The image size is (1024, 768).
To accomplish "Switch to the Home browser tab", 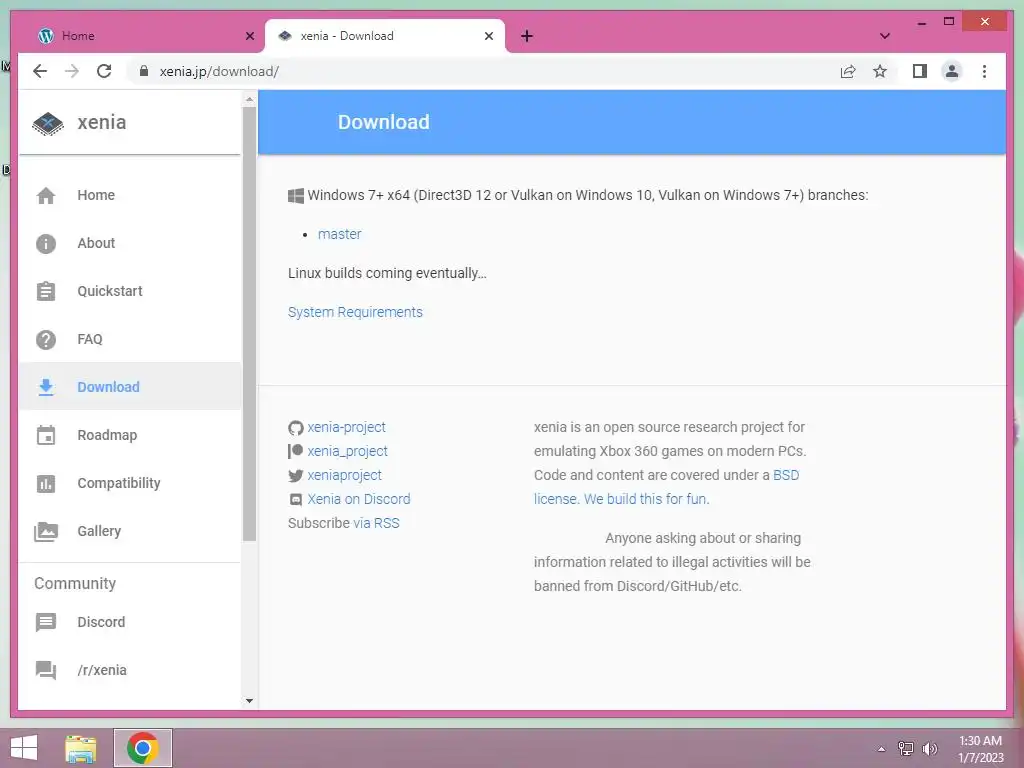I will click(x=146, y=36).
